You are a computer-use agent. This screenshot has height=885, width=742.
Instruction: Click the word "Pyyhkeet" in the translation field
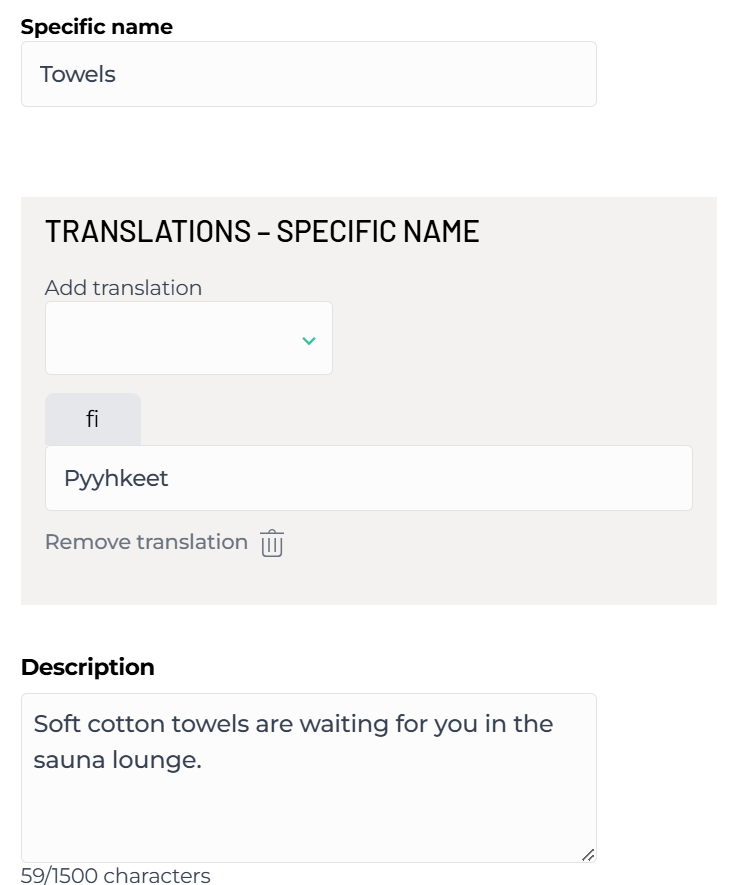point(116,478)
